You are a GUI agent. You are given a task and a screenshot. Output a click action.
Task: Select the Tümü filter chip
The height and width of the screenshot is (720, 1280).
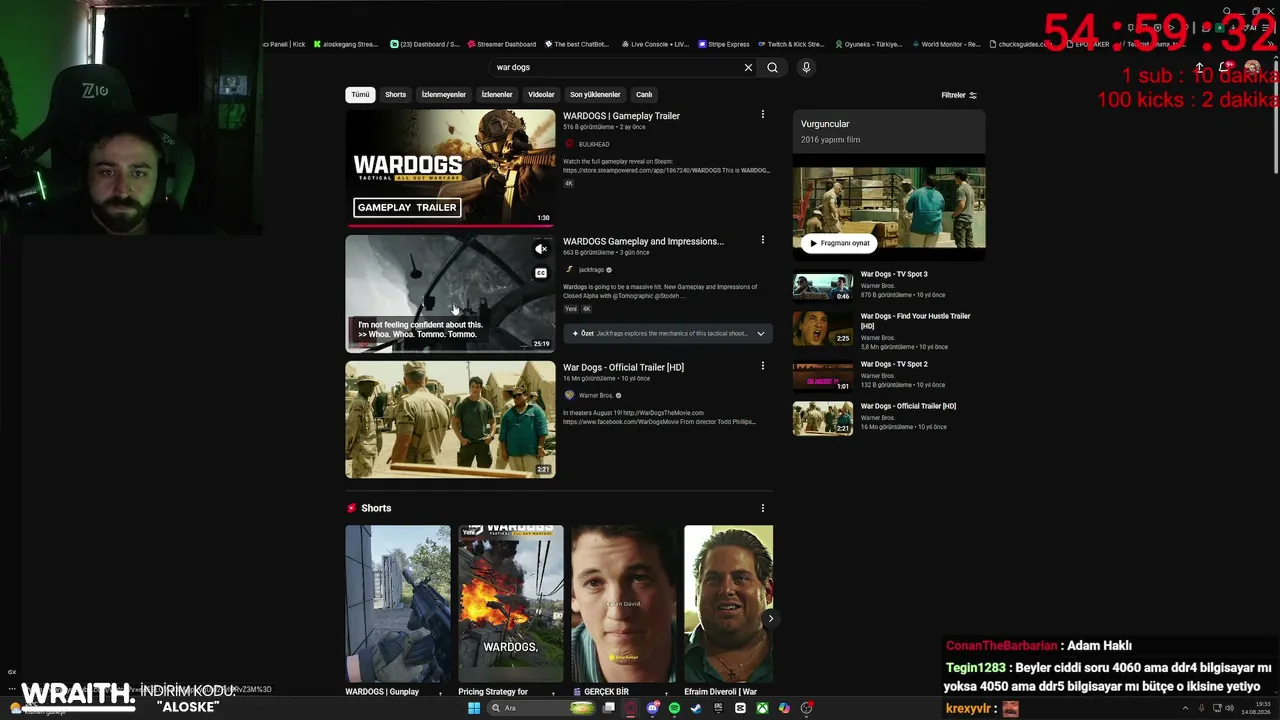(x=360, y=95)
